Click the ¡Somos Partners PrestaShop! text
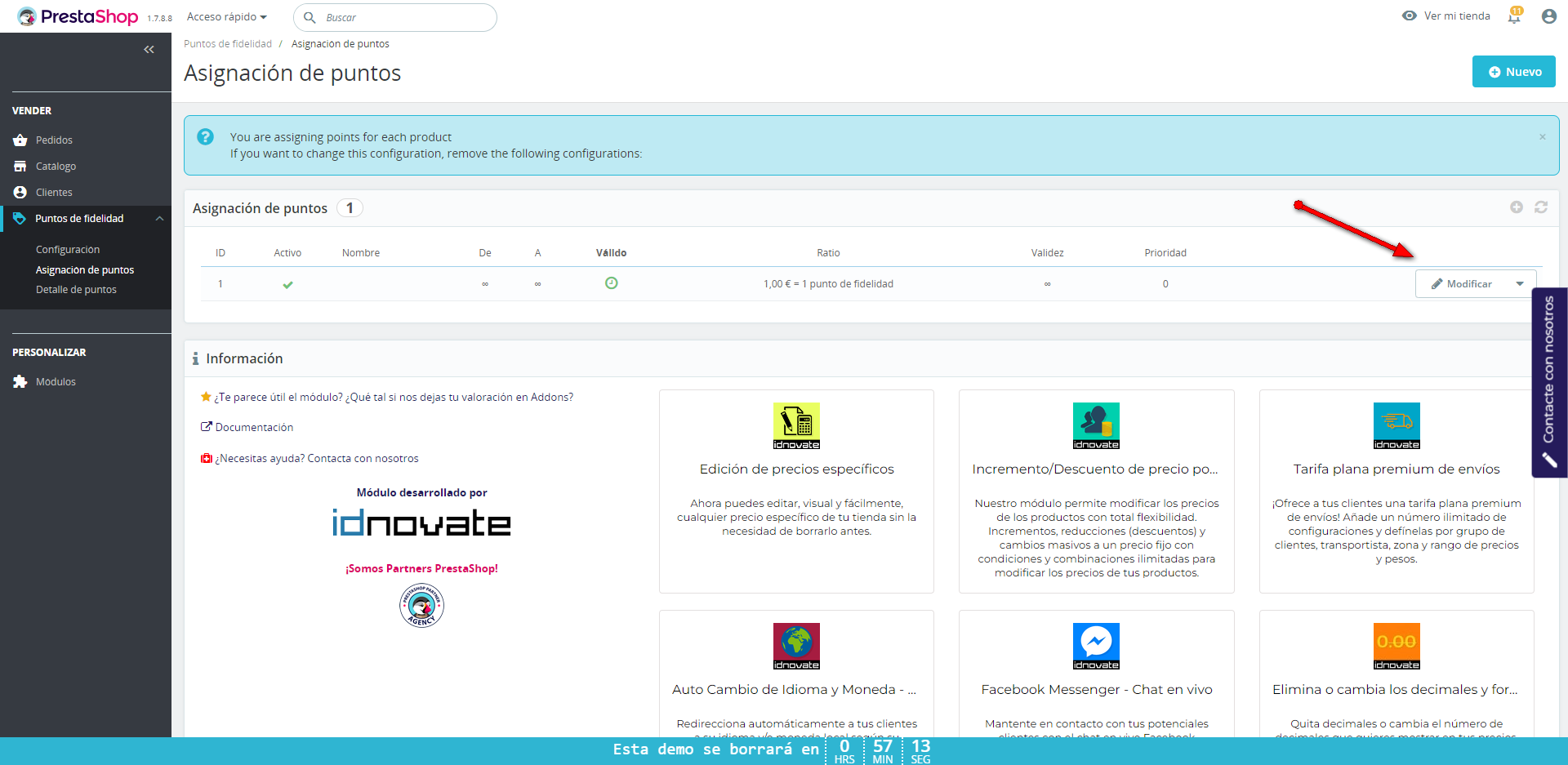 click(x=421, y=569)
